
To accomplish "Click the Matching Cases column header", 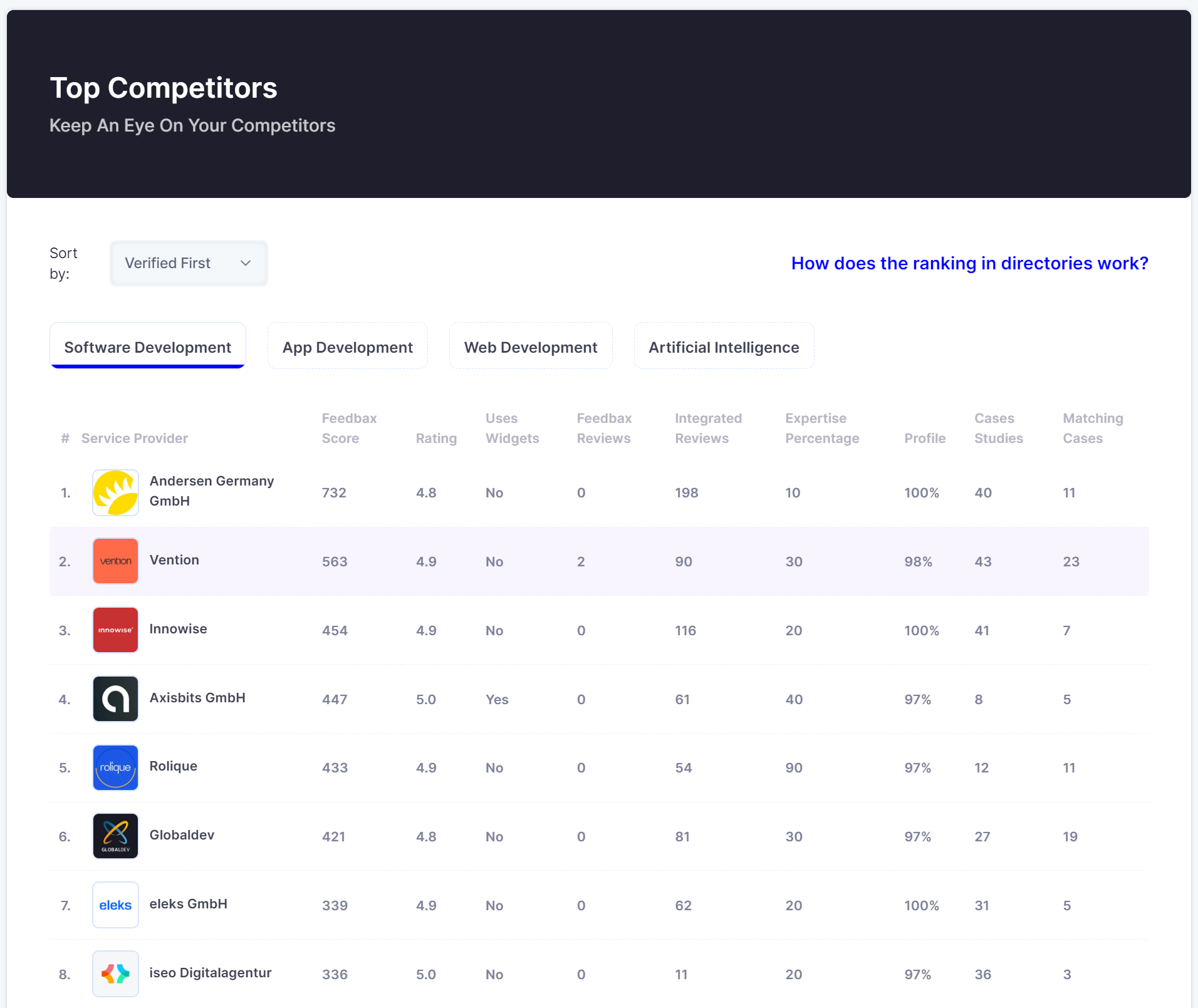I will 1093,429.
